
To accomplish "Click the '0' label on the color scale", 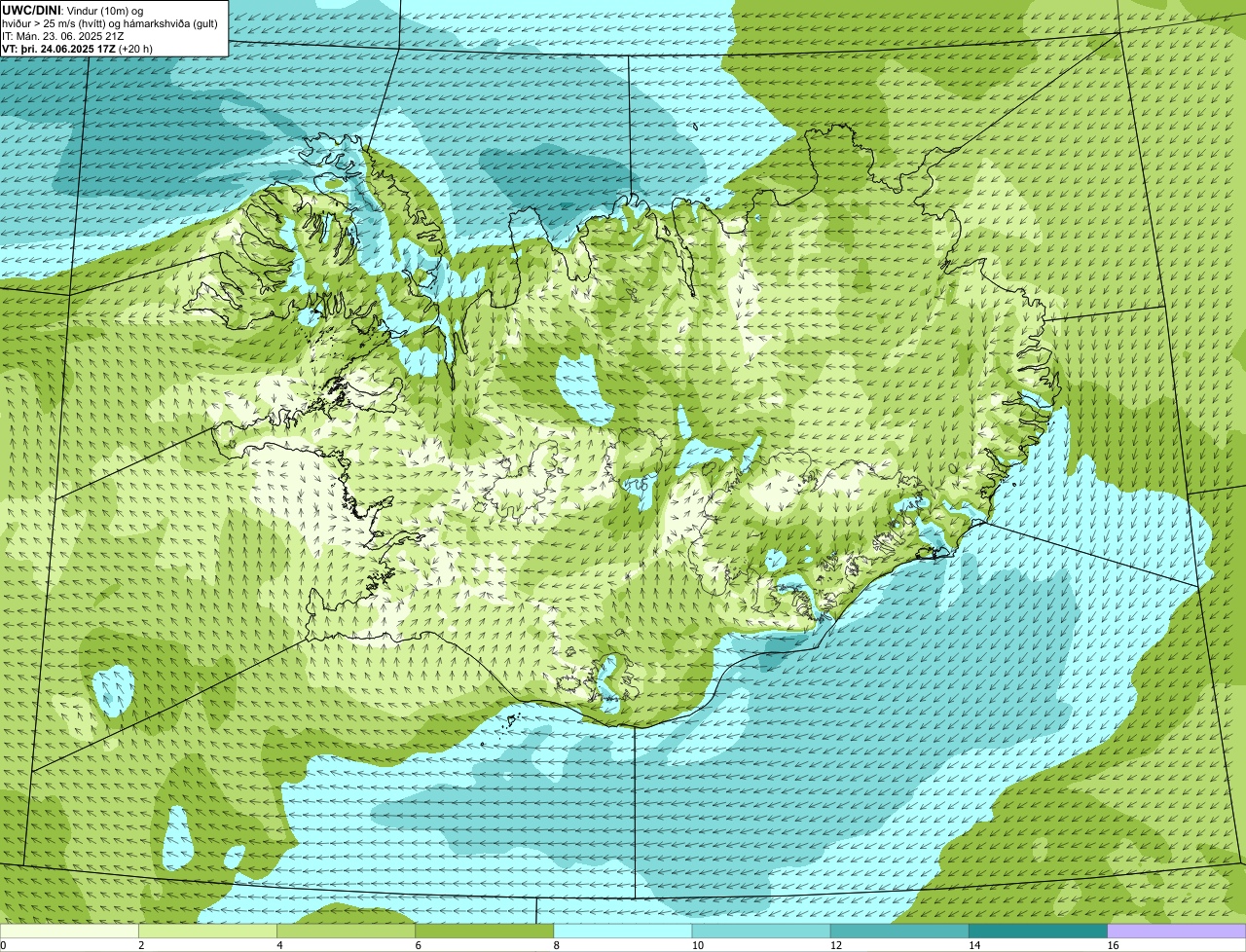I will [x=3, y=945].
